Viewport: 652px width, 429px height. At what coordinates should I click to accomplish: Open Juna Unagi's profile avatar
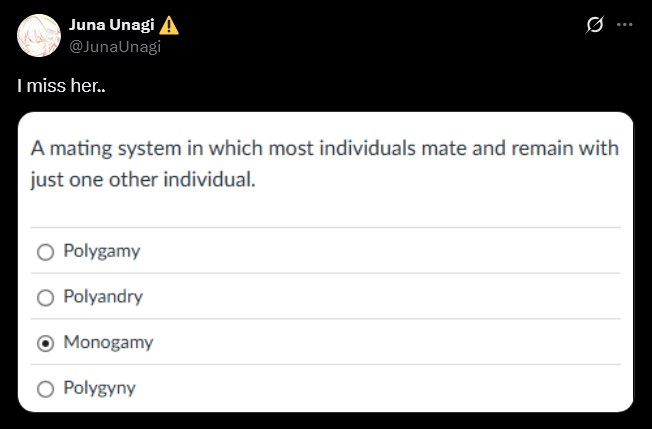[38, 35]
